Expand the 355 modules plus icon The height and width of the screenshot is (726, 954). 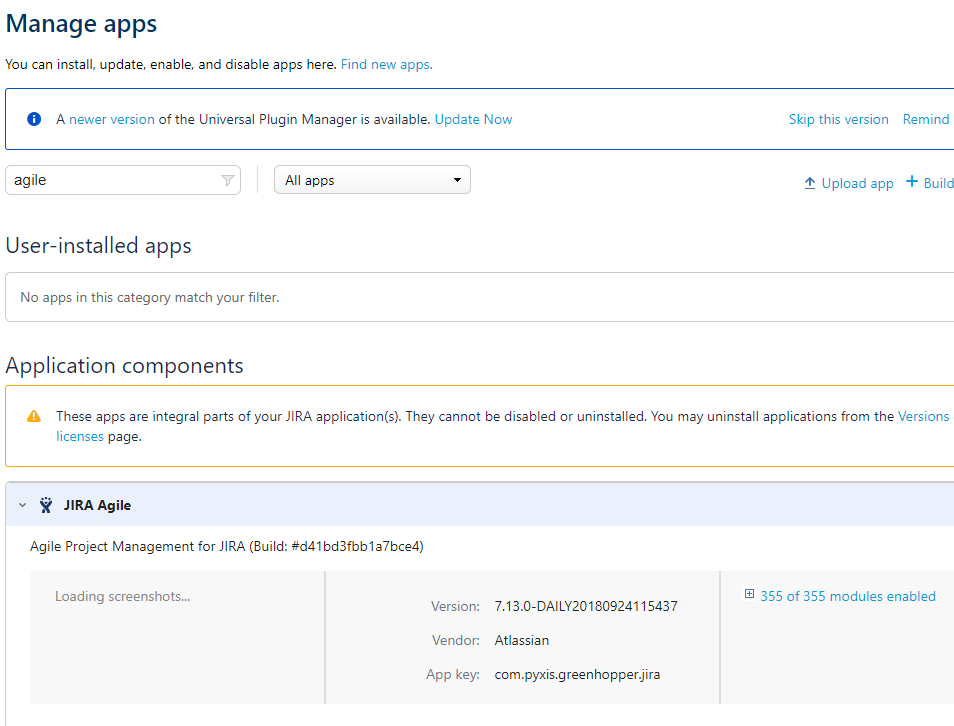tap(750, 594)
